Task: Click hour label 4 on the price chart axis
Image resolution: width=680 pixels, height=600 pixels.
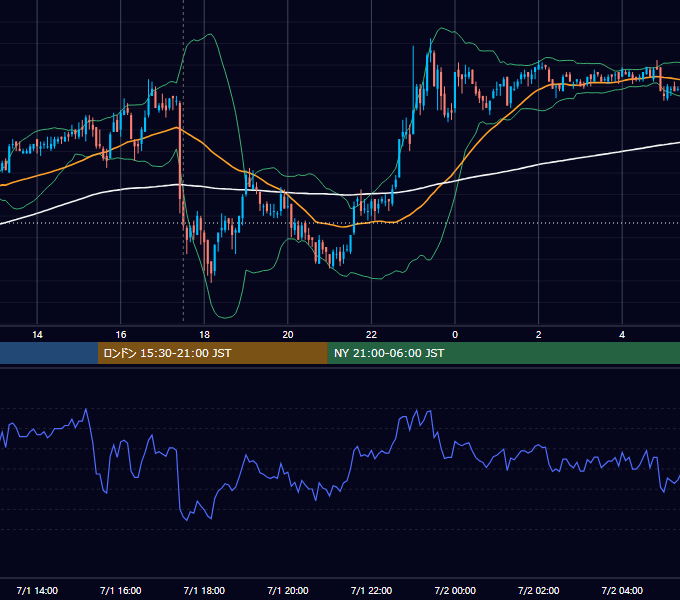Action: pyautogui.click(x=622, y=335)
